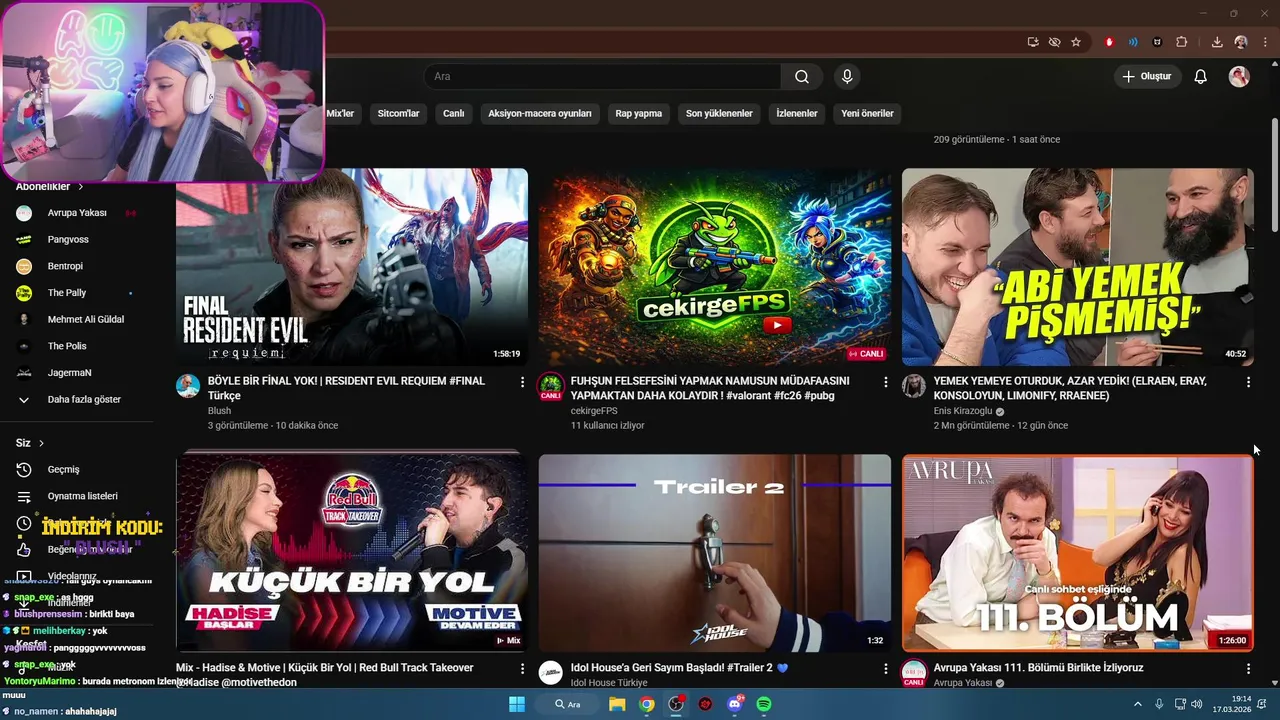
Task: Open Chrome downloads icon
Action: (x=1217, y=42)
